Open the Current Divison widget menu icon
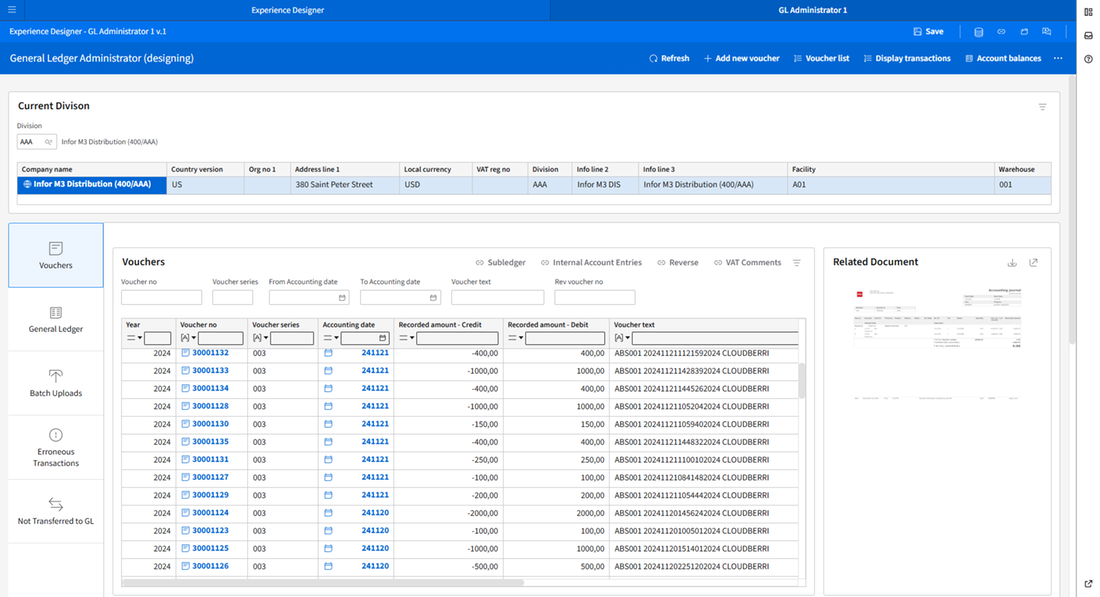Image resolution: width=1100 pixels, height=597 pixels. tap(1042, 107)
